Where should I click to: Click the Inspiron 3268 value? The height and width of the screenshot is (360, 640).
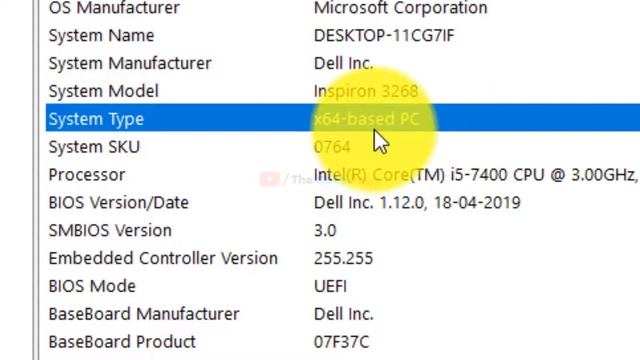(x=366, y=91)
